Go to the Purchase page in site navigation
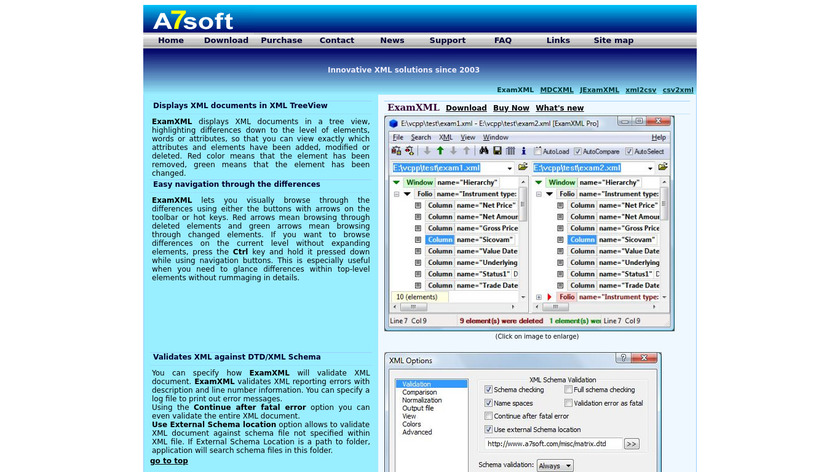Viewport: 840px width, 472px height. coord(281,40)
